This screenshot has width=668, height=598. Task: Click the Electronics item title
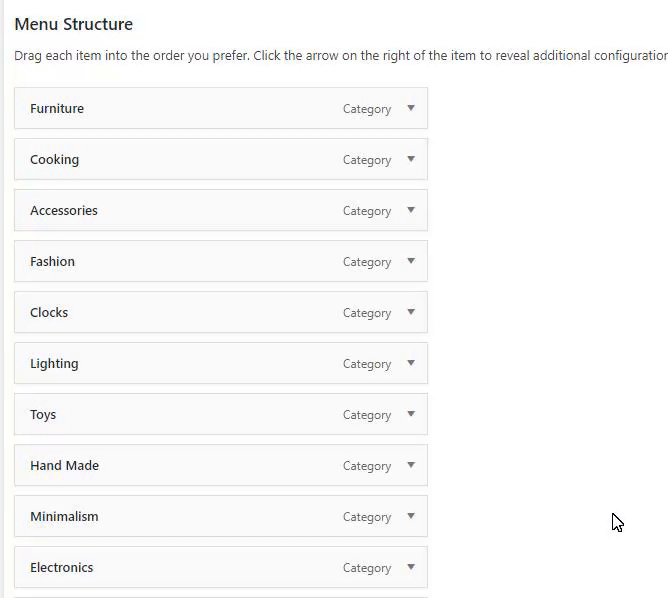coord(61,567)
